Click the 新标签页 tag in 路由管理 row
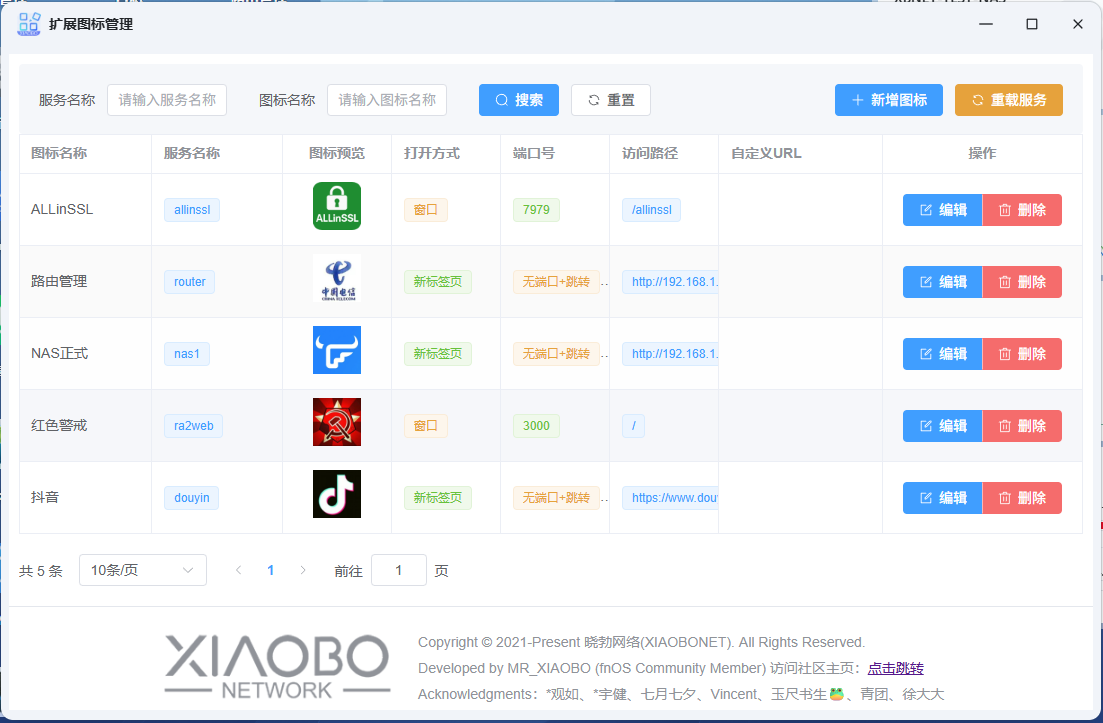Screen dimensions: 1103x723 pyautogui.click(x=438, y=282)
